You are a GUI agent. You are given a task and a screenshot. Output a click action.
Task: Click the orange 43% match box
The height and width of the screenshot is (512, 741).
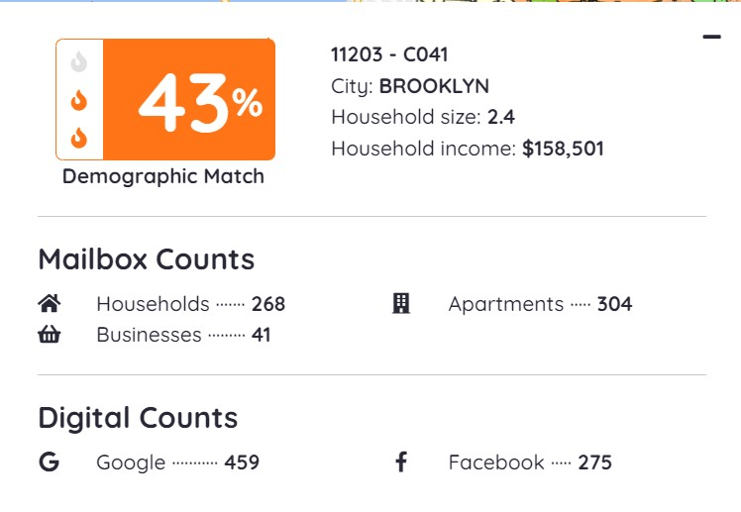click(x=190, y=100)
